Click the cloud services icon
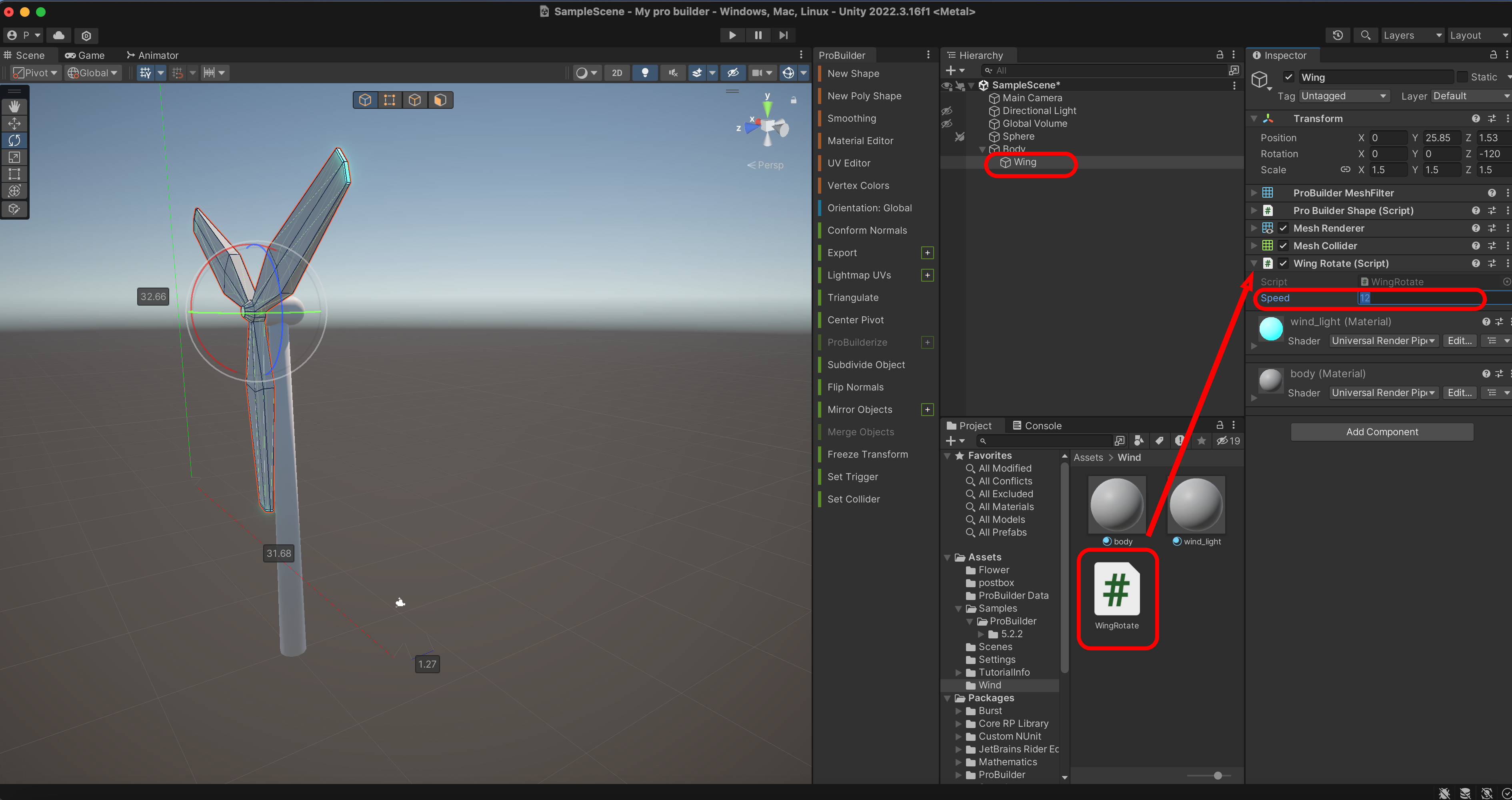1512x800 pixels. [x=59, y=35]
